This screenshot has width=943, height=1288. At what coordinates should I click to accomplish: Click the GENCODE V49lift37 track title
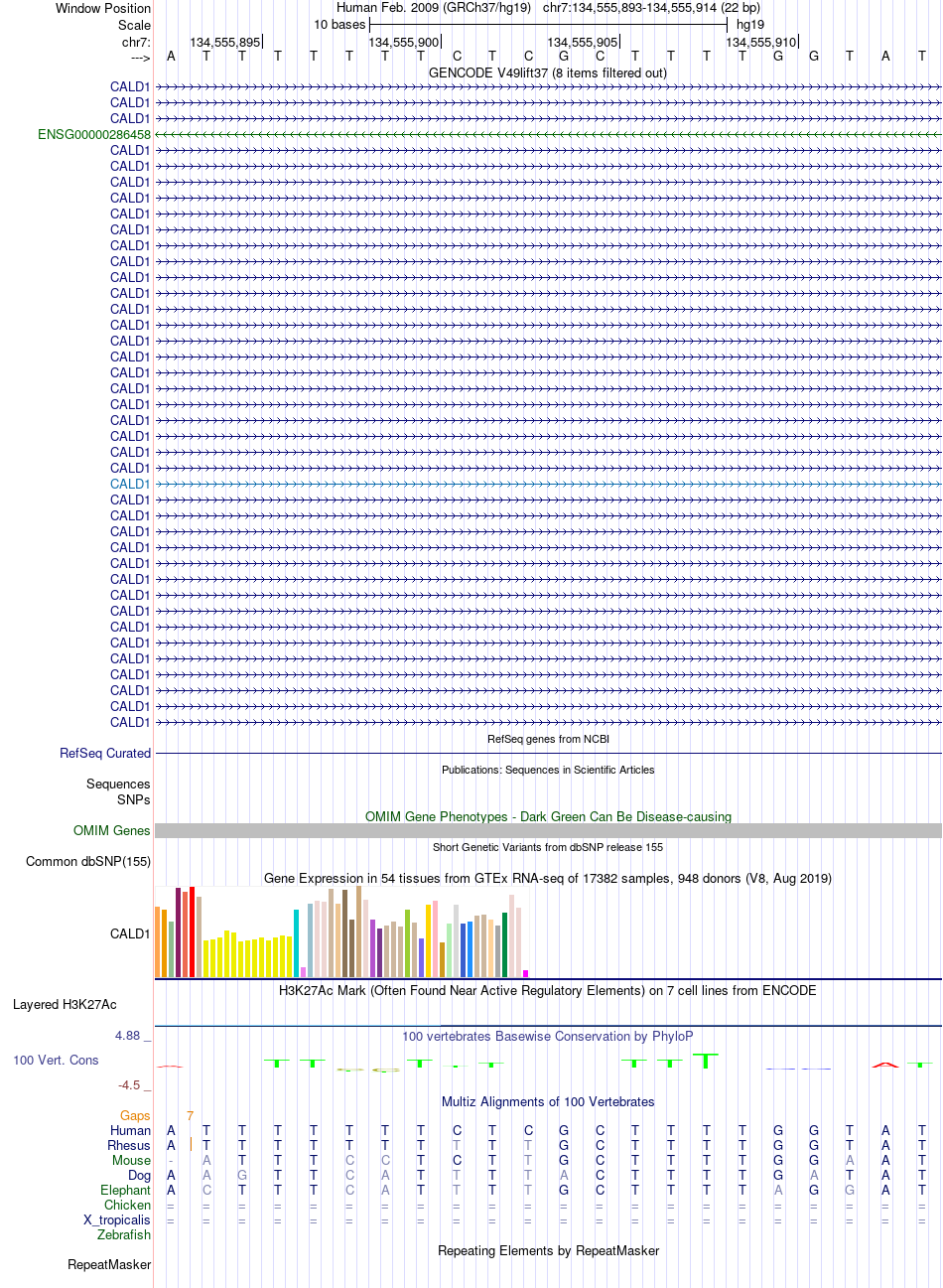coord(548,72)
